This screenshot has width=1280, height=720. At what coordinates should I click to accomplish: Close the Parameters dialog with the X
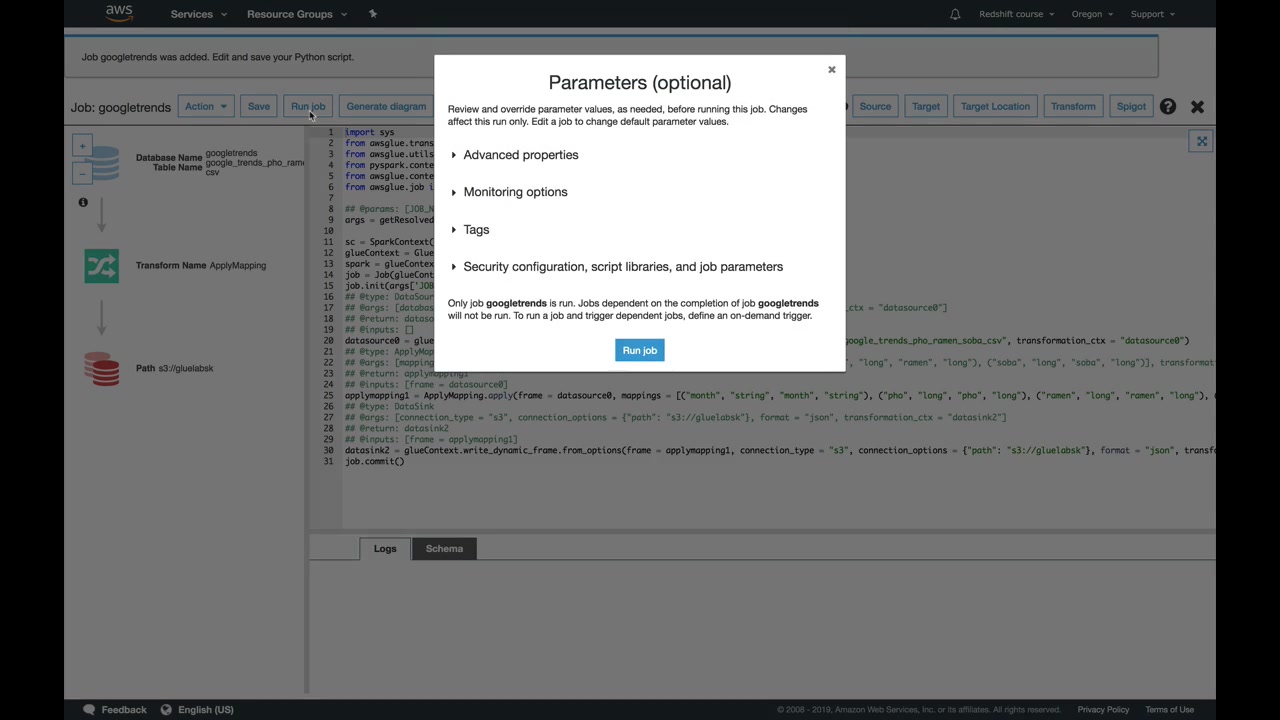tap(831, 70)
